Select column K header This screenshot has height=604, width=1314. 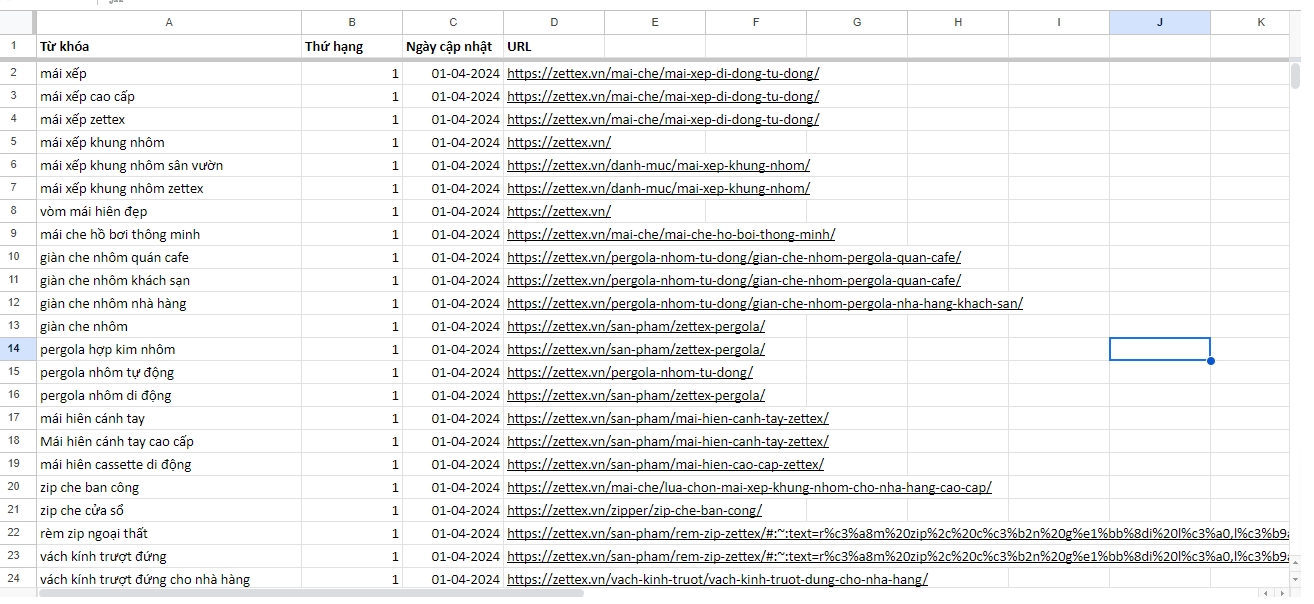click(x=1250, y=22)
